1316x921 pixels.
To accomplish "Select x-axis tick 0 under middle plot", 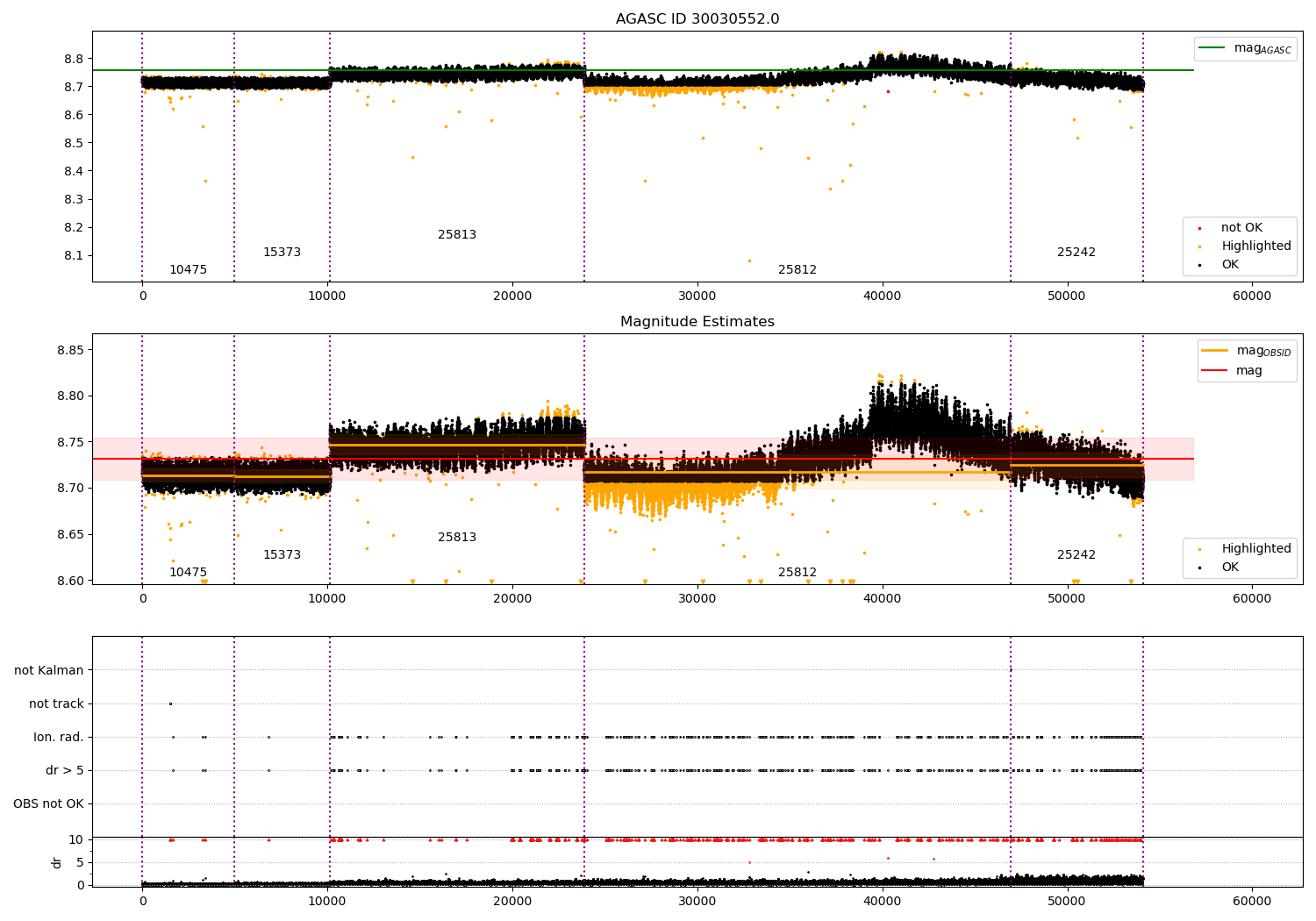I will 142,598.
